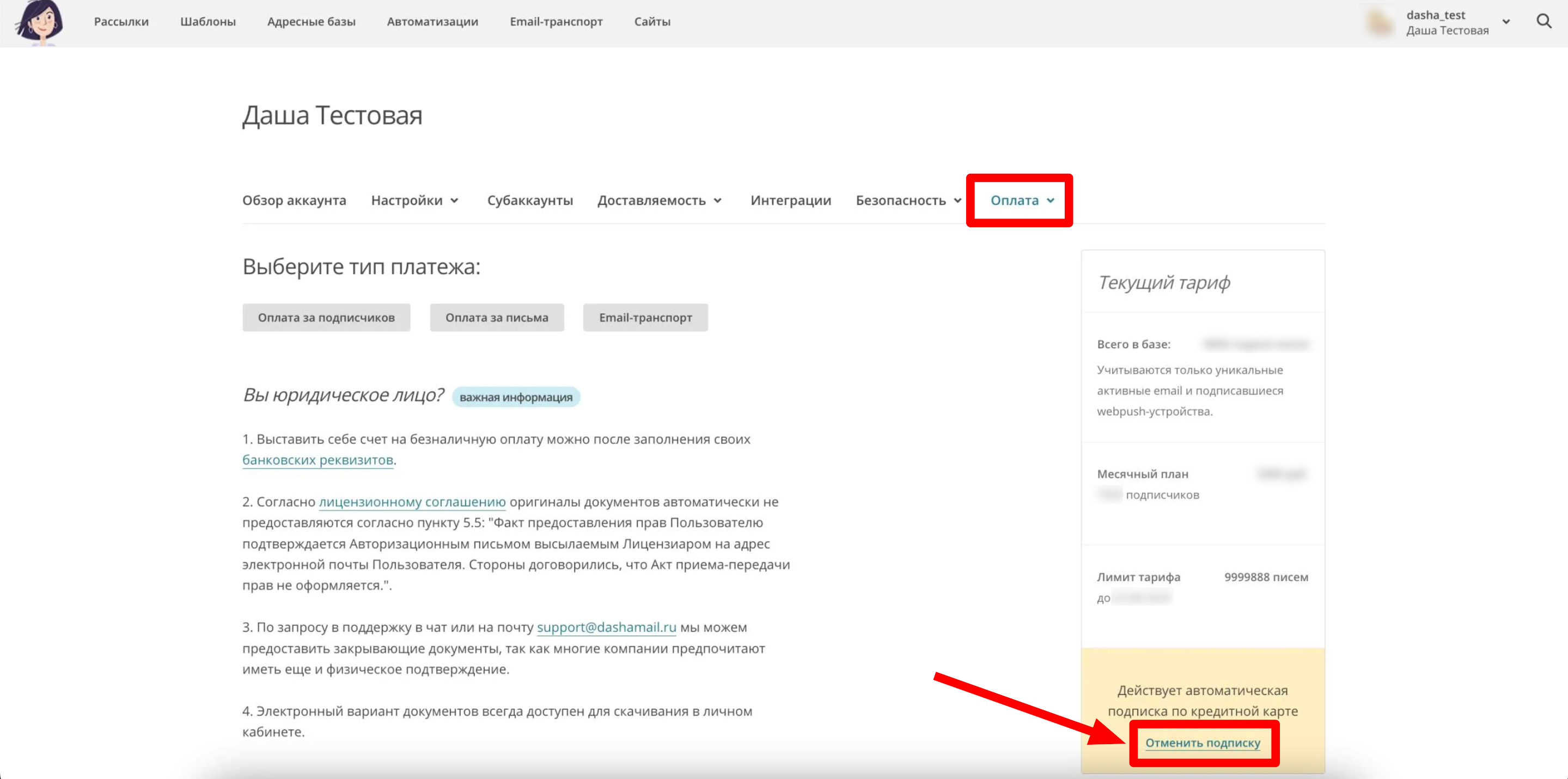The image size is (1568, 779).
Task: Open the Рассылки top menu
Action: 121,22
